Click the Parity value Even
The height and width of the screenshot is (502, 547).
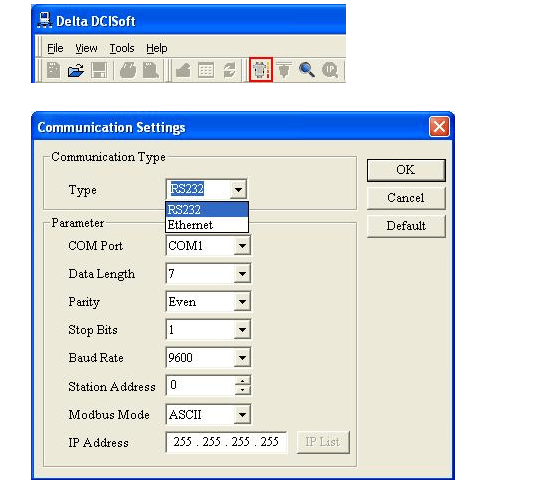tap(182, 302)
